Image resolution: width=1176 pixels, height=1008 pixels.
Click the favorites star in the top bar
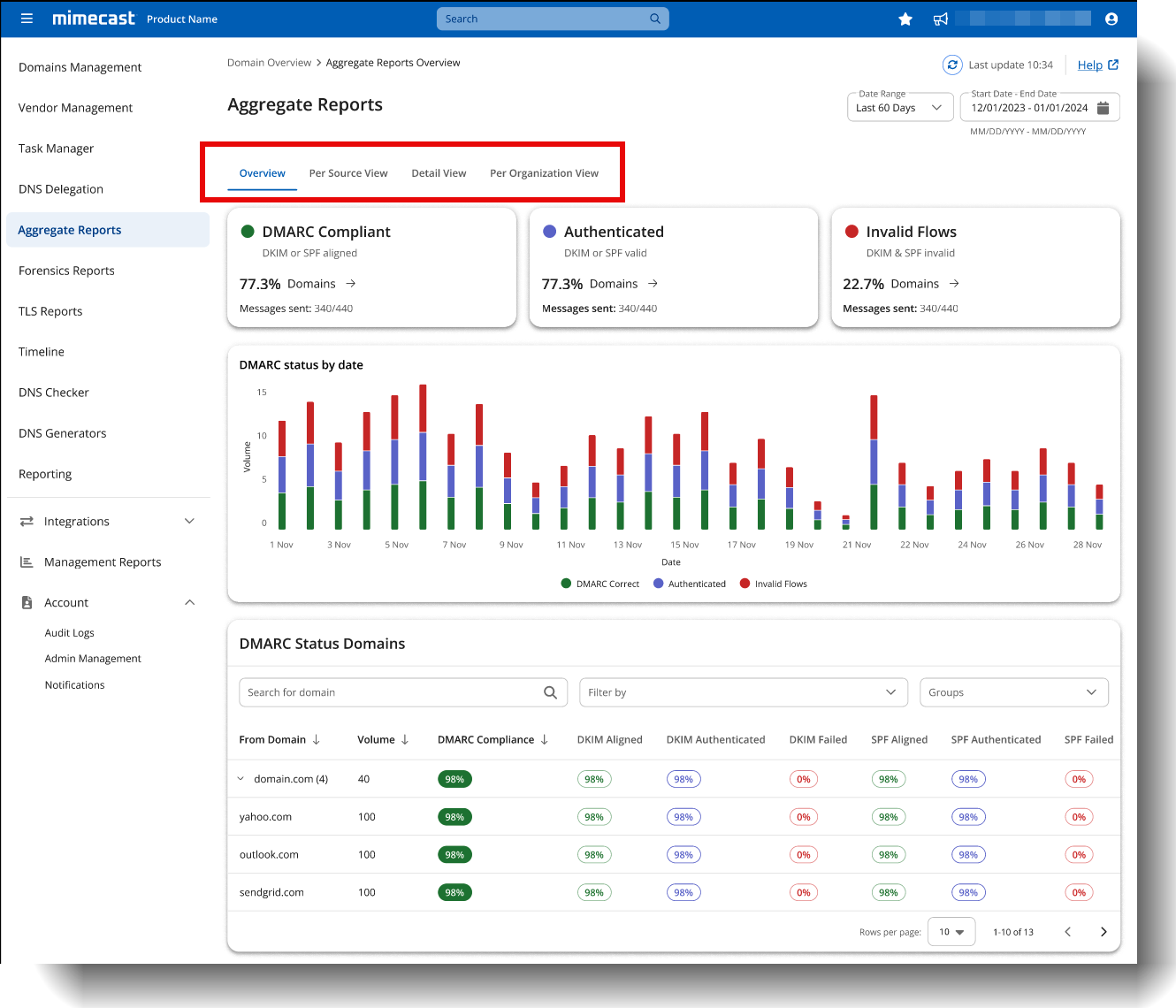click(x=905, y=19)
